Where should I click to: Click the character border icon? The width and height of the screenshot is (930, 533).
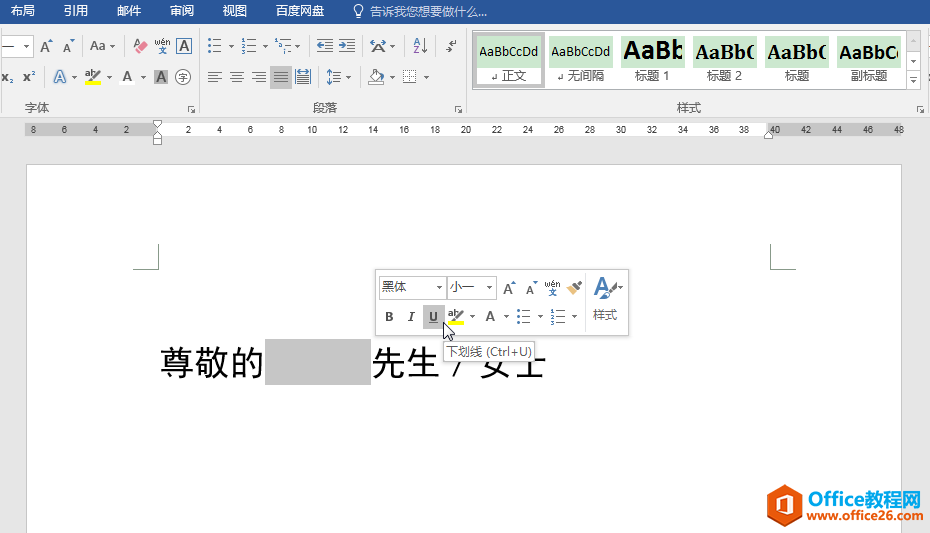pos(184,46)
